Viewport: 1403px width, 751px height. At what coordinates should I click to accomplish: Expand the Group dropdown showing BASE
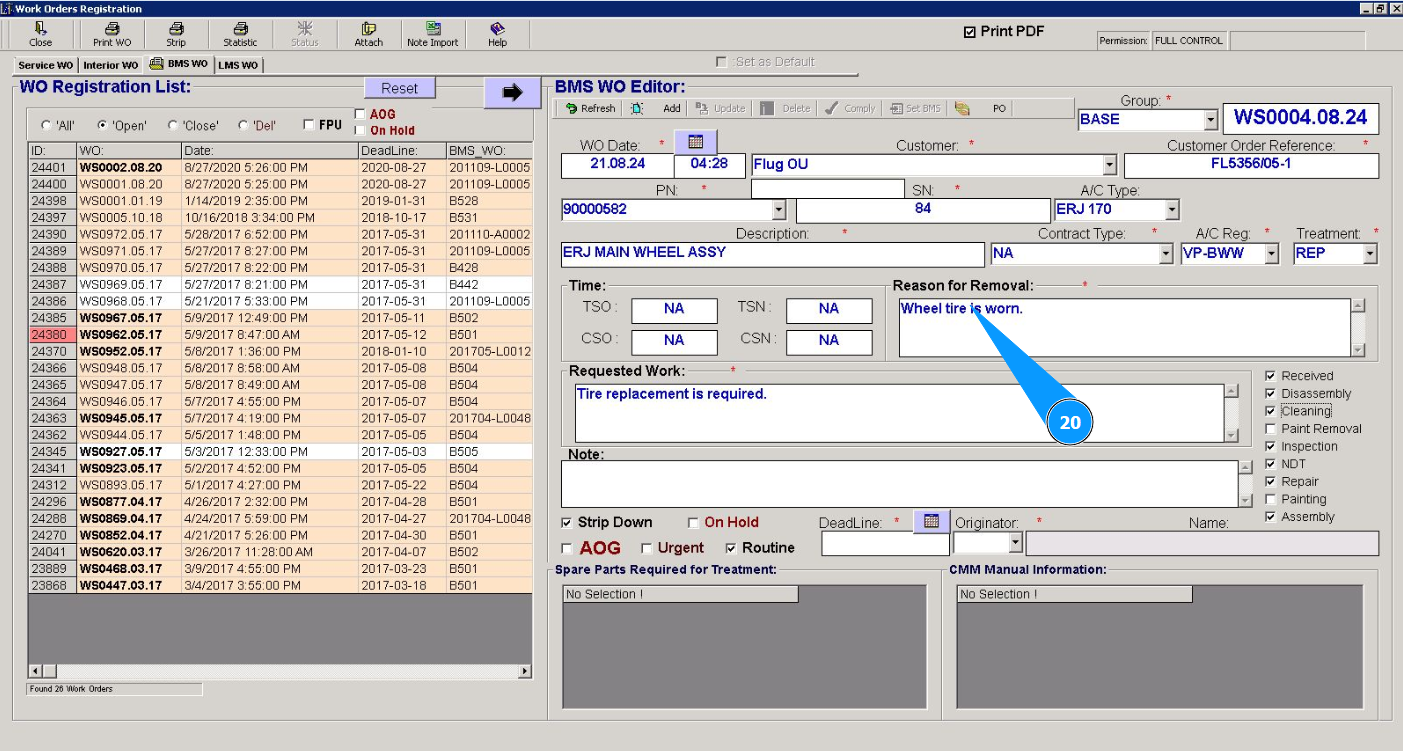(1210, 120)
